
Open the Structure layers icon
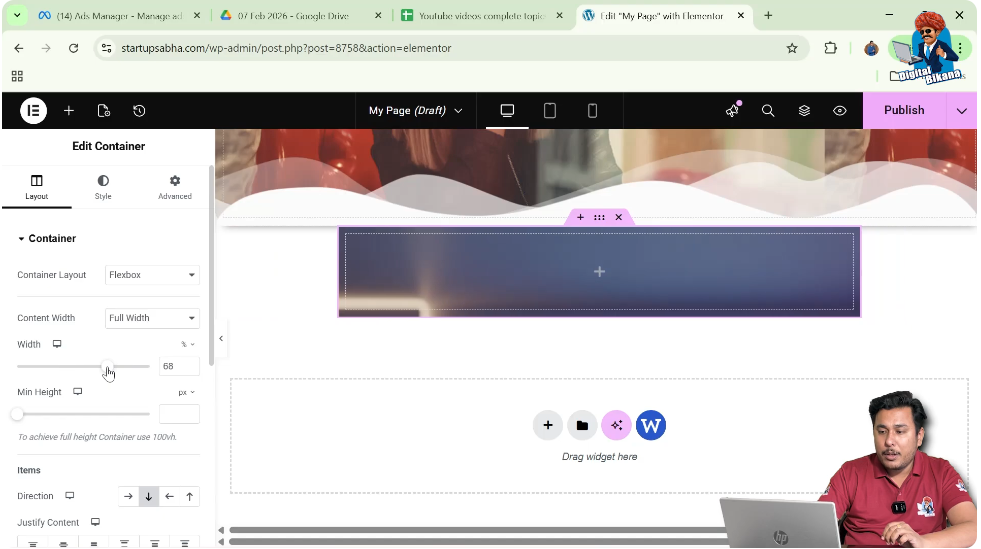click(804, 111)
